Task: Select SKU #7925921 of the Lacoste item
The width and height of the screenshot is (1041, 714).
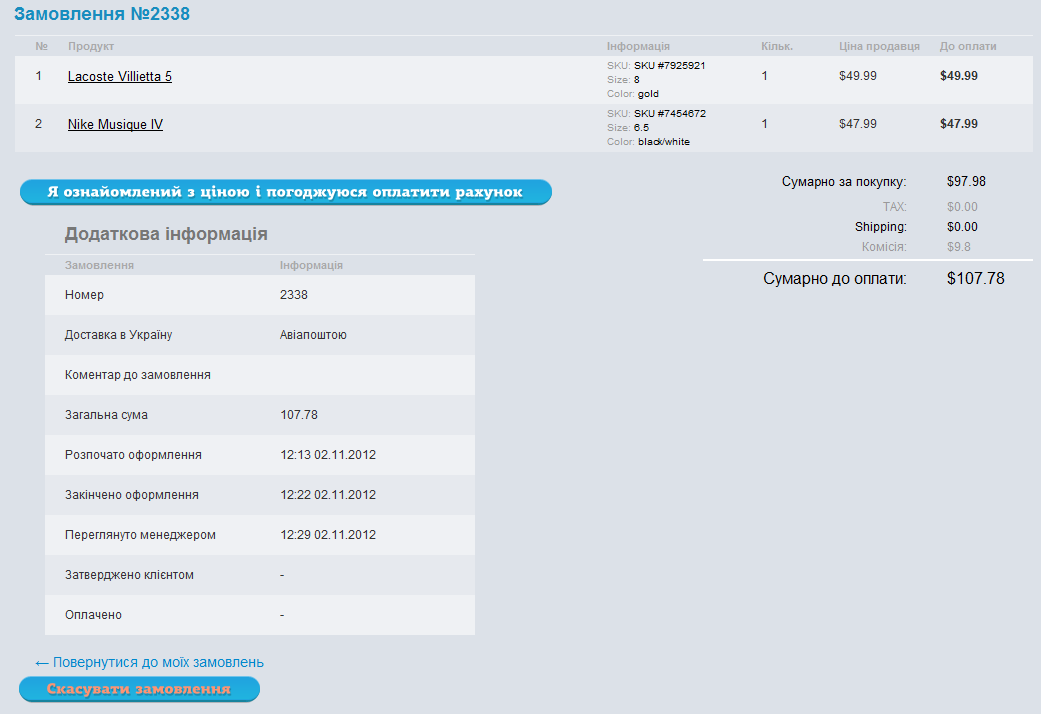Action: [669, 65]
